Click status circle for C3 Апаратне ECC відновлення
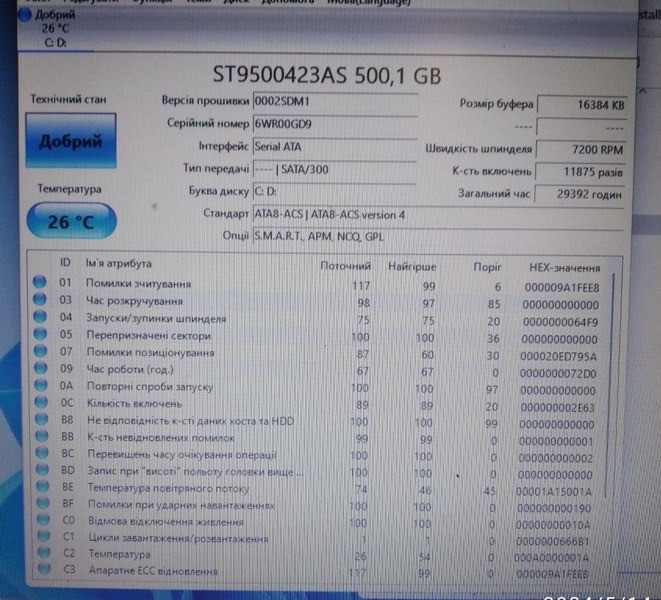661x600 pixels. coord(44,568)
